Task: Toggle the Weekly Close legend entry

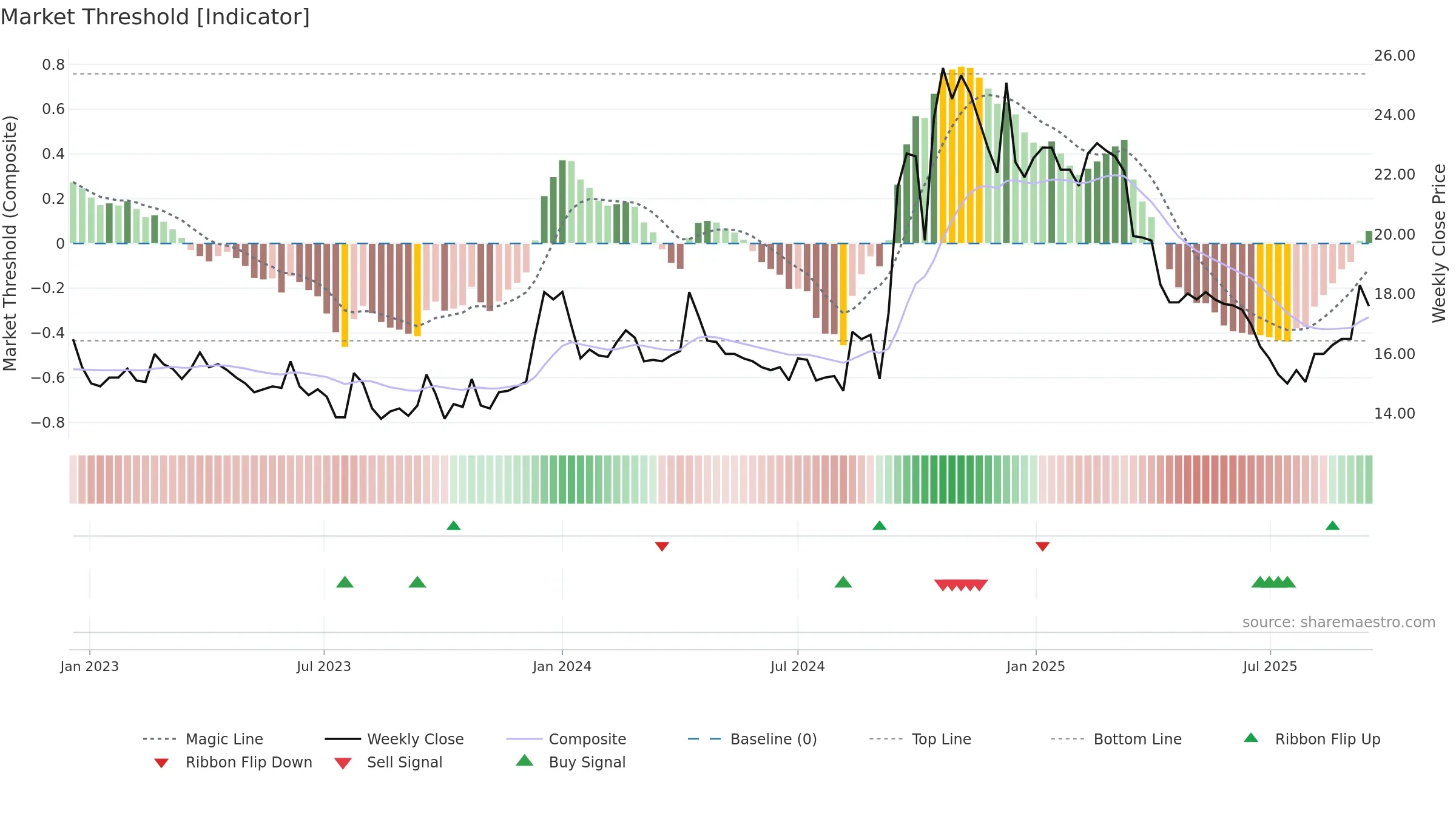Action: (x=394, y=739)
